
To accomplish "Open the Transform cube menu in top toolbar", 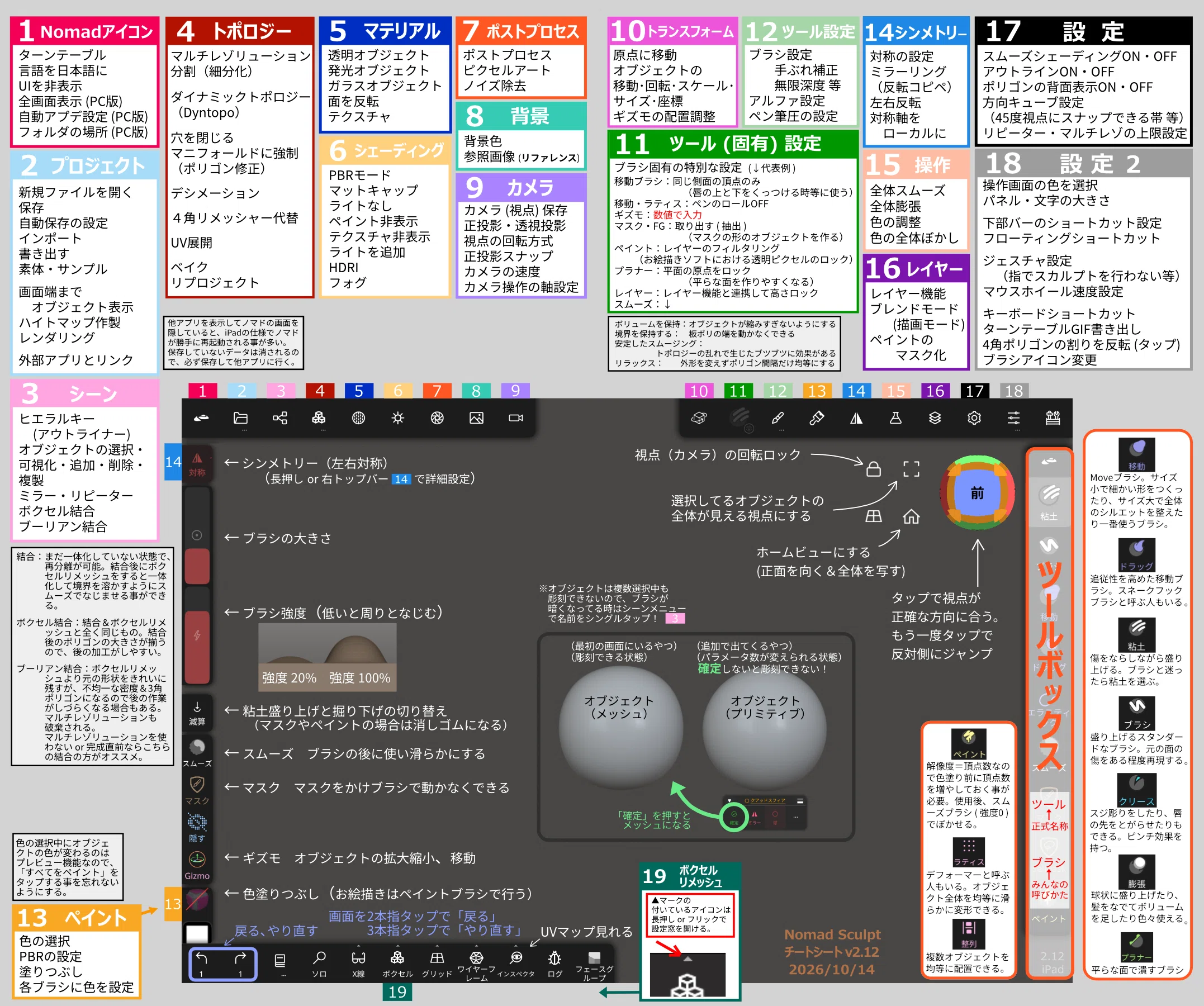I will coord(699,418).
